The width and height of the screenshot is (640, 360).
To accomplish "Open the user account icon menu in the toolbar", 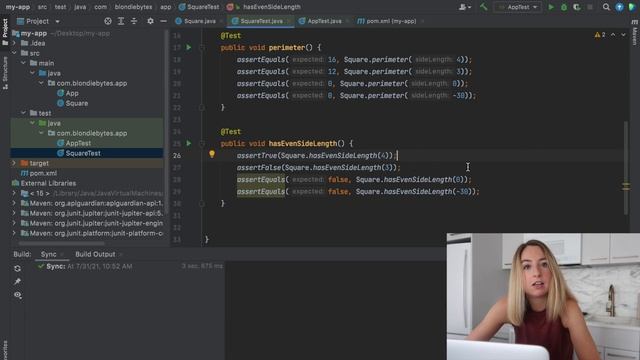I will [x=464, y=7].
